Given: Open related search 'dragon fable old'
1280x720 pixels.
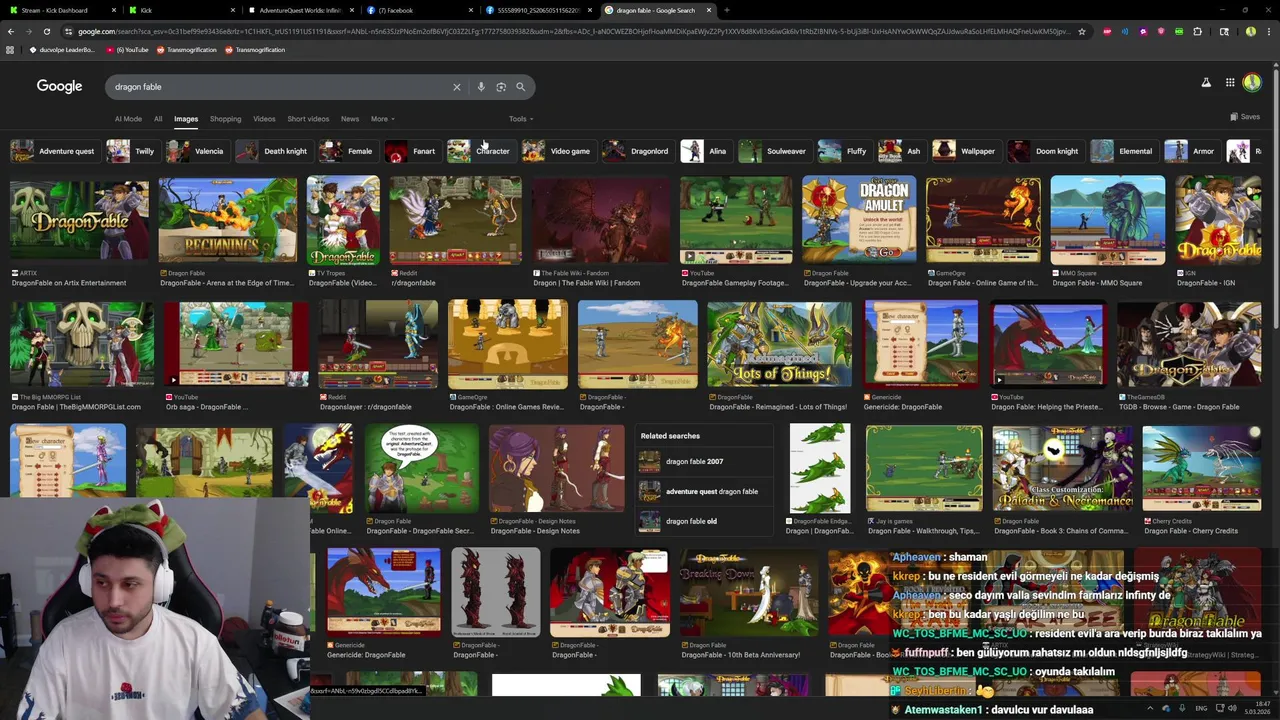Looking at the screenshot, I should (x=705, y=521).
